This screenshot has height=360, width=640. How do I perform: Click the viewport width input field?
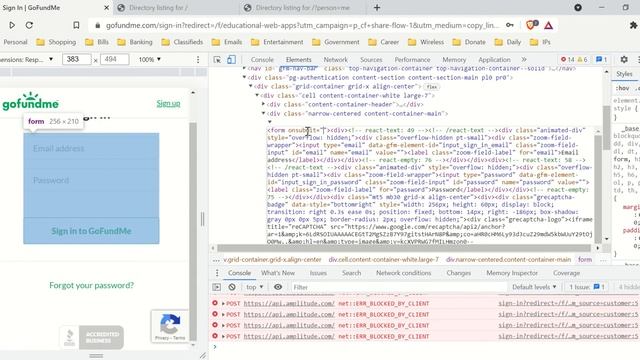77,60
